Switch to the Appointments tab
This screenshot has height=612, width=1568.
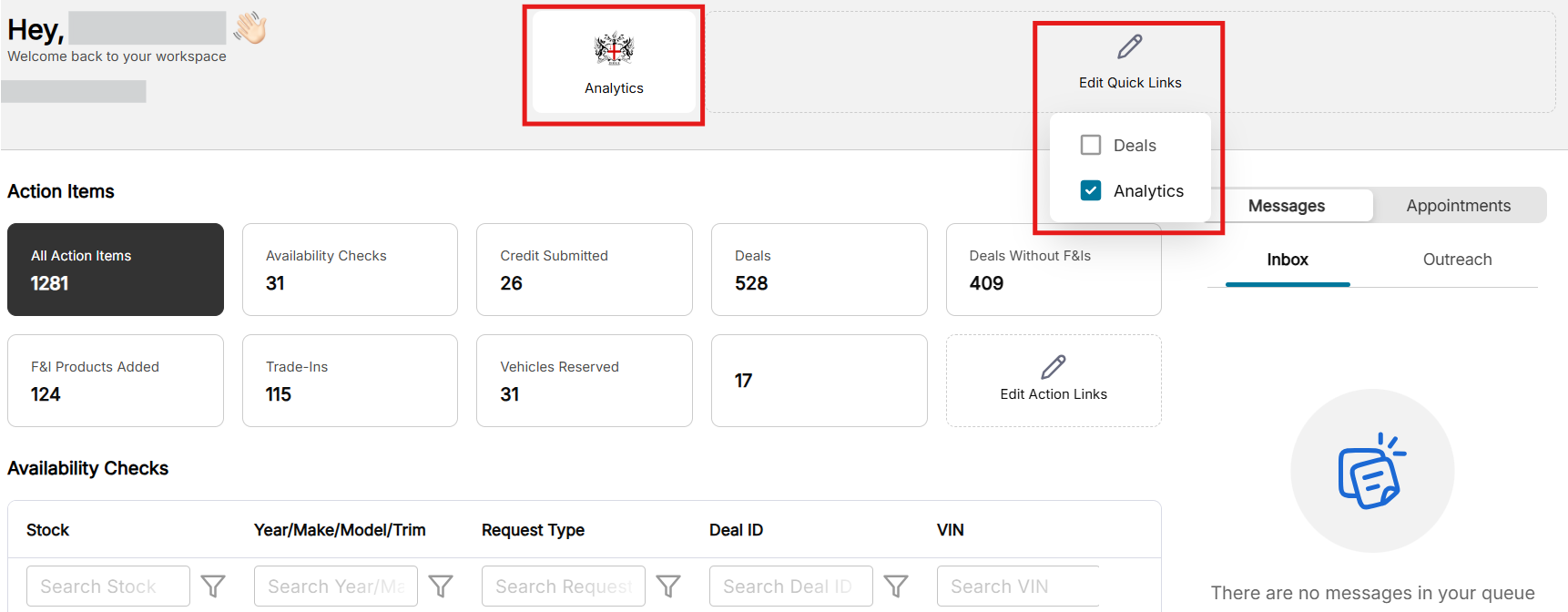tap(1458, 206)
